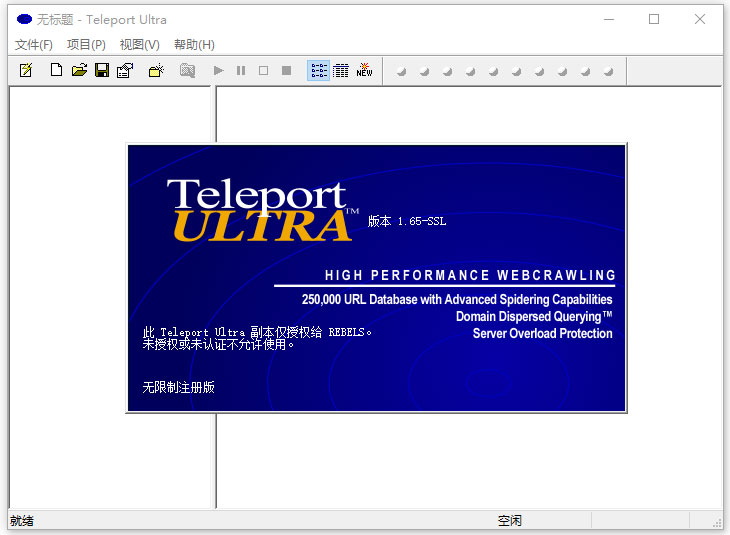This screenshot has width=730, height=535.
Task: Click the first thread status indicator
Action: (401, 71)
